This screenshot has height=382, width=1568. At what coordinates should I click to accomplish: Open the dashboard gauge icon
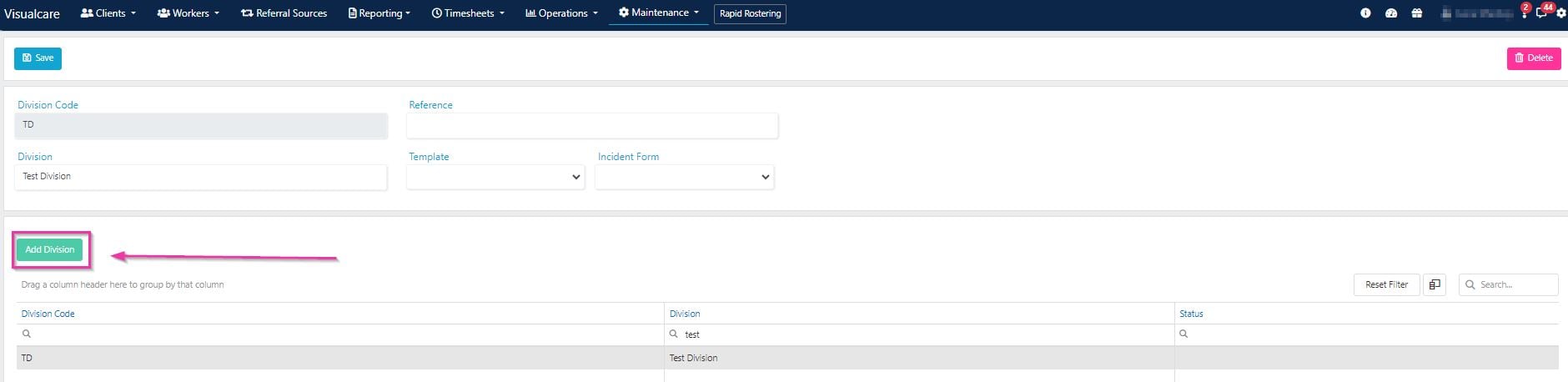(x=1390, y=13)
